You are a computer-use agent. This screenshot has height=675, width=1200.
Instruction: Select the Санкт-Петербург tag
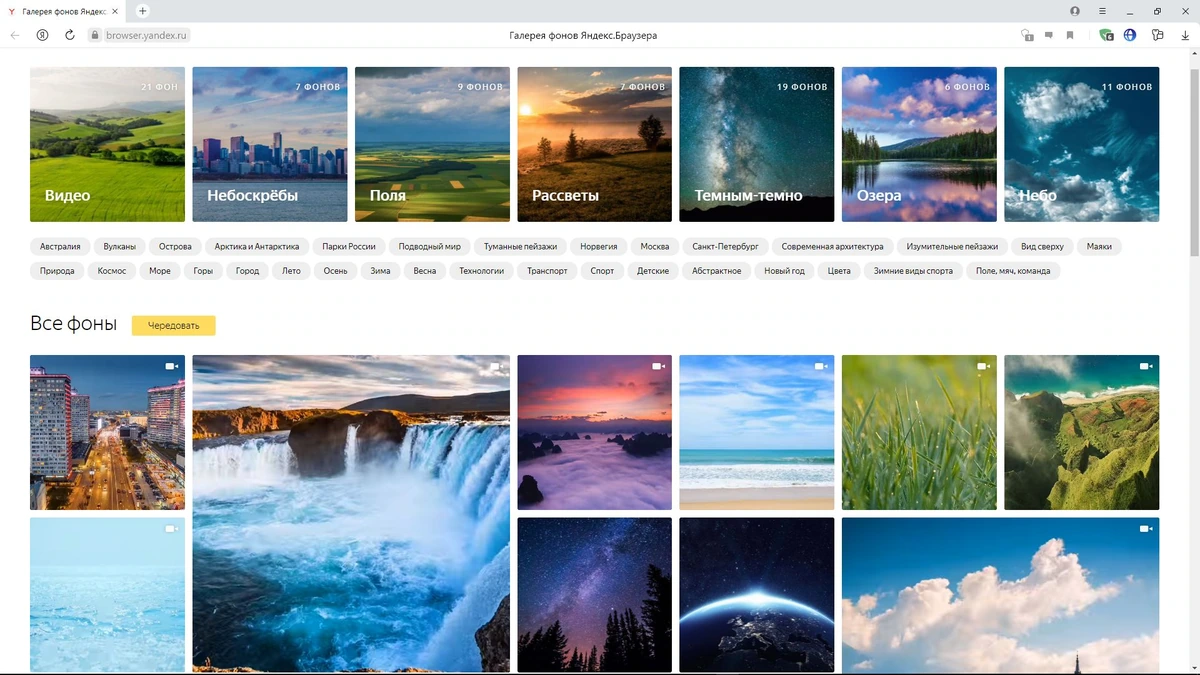click(726, 246)
